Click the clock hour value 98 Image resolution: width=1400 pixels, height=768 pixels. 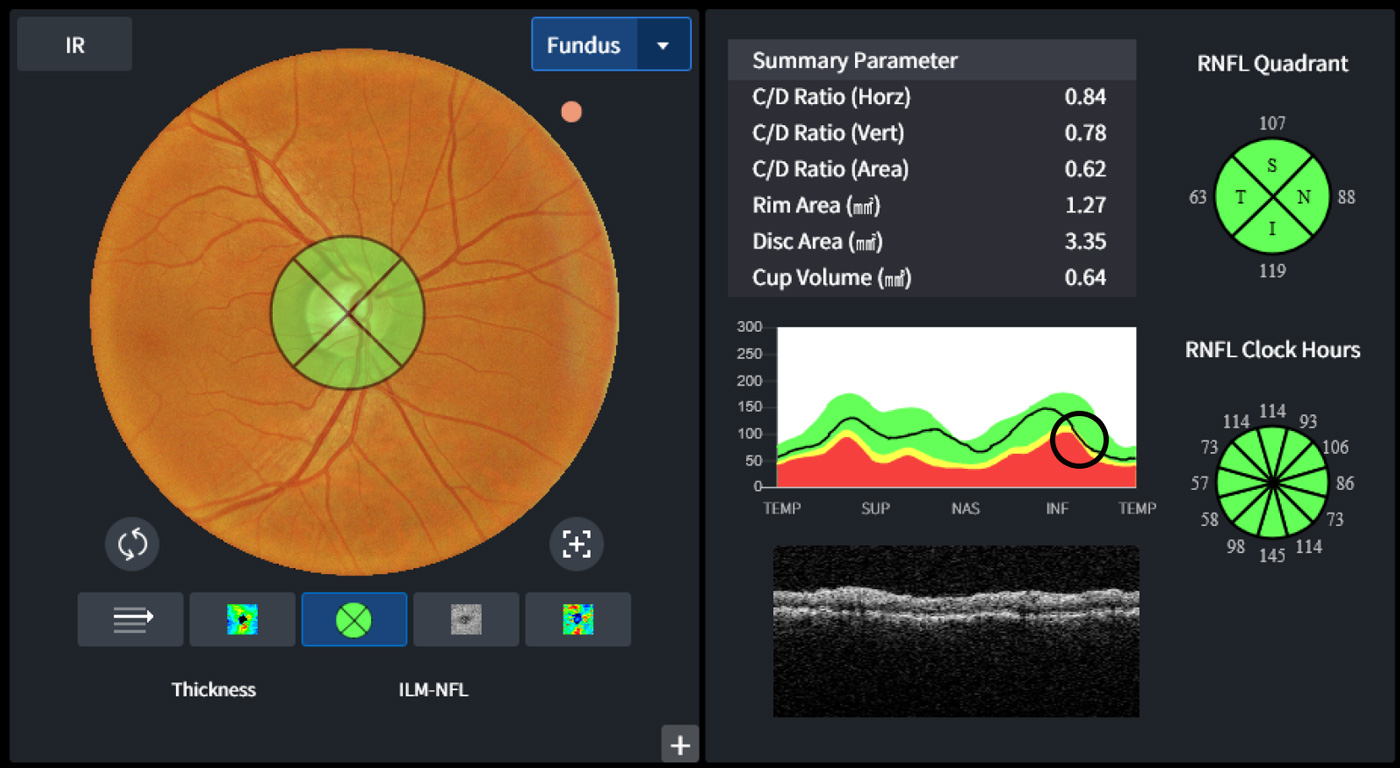coord(1236,546)
